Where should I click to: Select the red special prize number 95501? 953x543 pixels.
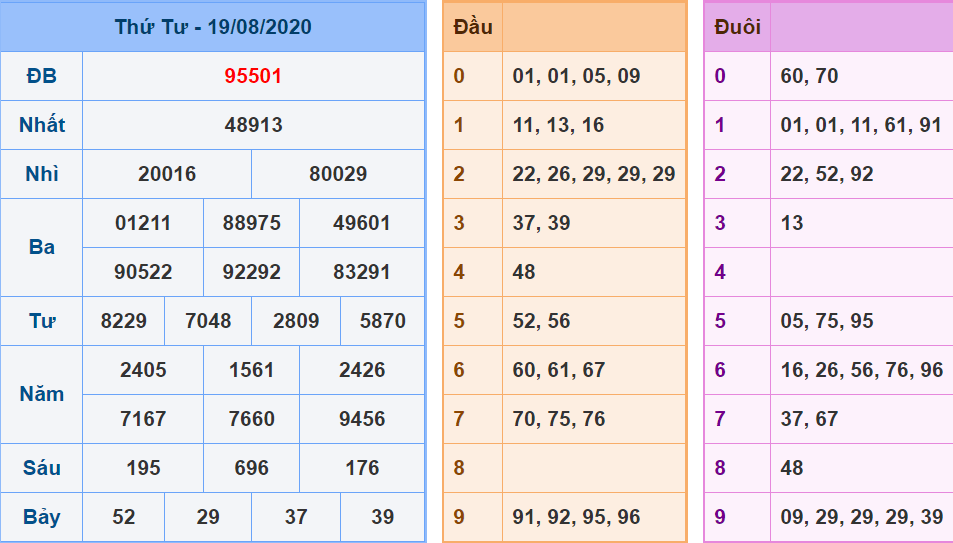pos(253,76)
